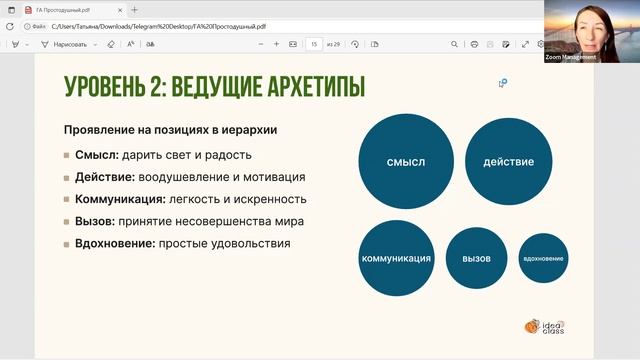Click the действие circle
Viewport: 640px width, 360px height.
(509, 161)
